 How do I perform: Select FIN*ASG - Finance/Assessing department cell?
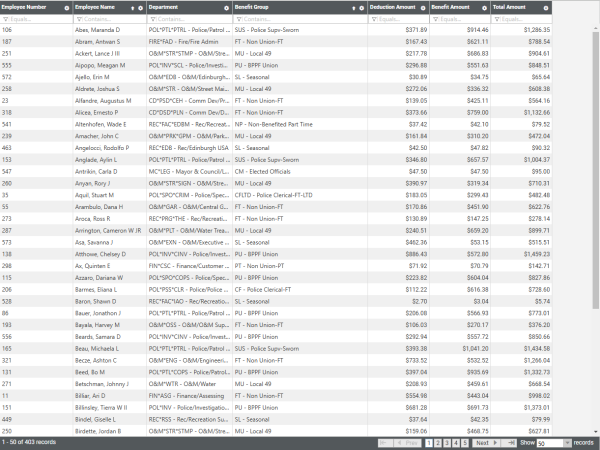[x=189, y=396]
